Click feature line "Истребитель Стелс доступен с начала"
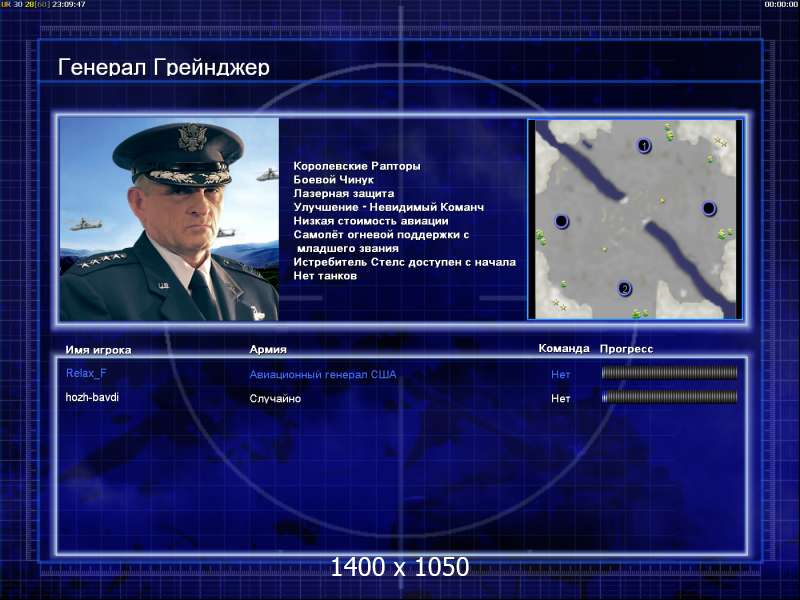 pos(405,262)
